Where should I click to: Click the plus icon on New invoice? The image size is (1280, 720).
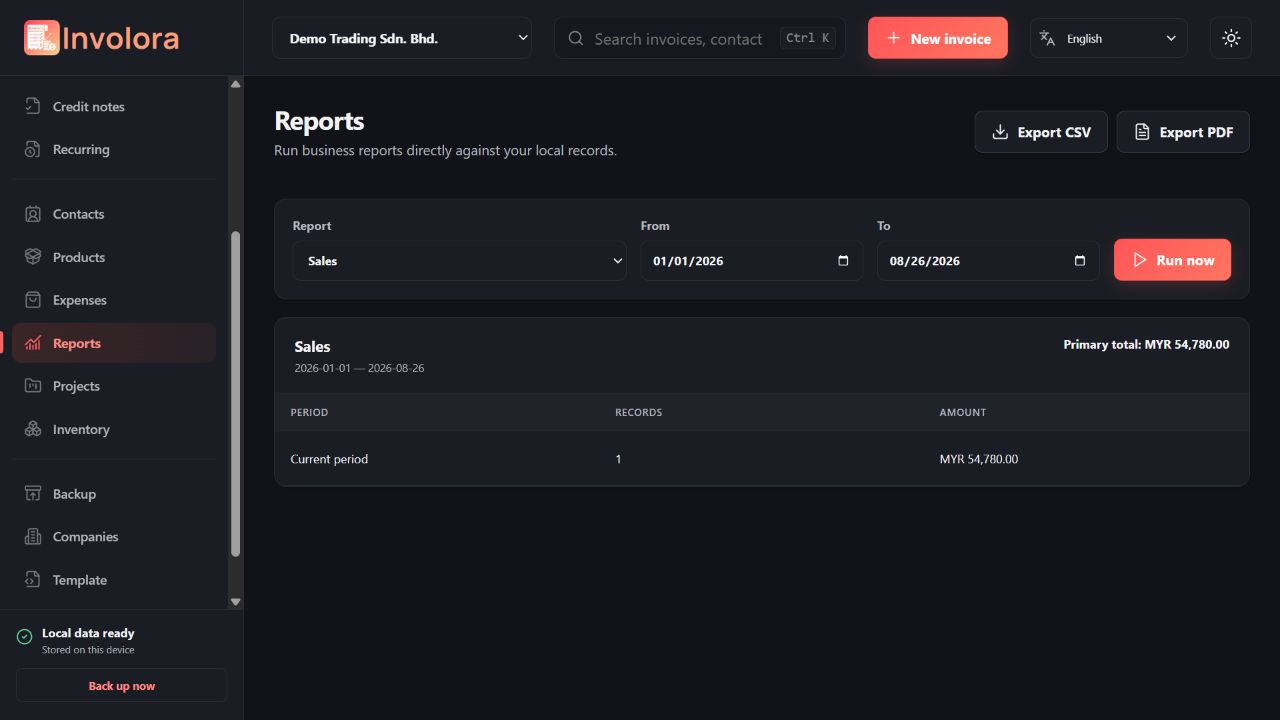894,38
